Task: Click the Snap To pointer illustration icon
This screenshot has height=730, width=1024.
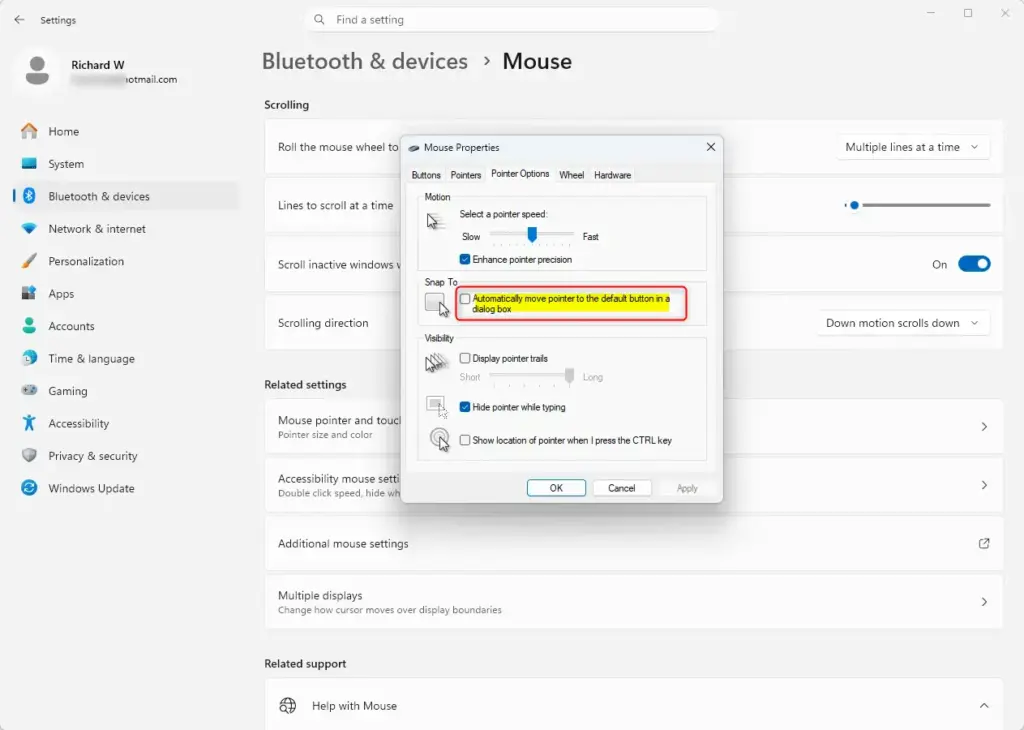Action: click(x=437, y=304)
